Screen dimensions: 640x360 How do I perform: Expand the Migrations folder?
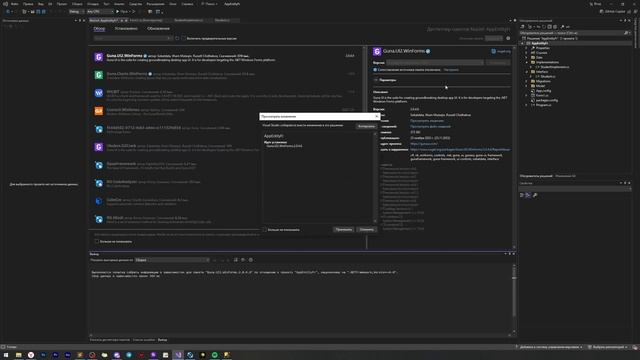click(527, 81)
